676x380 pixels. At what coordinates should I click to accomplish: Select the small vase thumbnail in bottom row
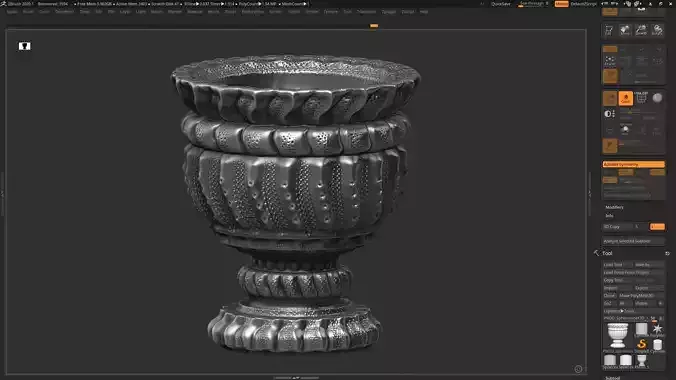pyautogui.click(x=641, y=361)
